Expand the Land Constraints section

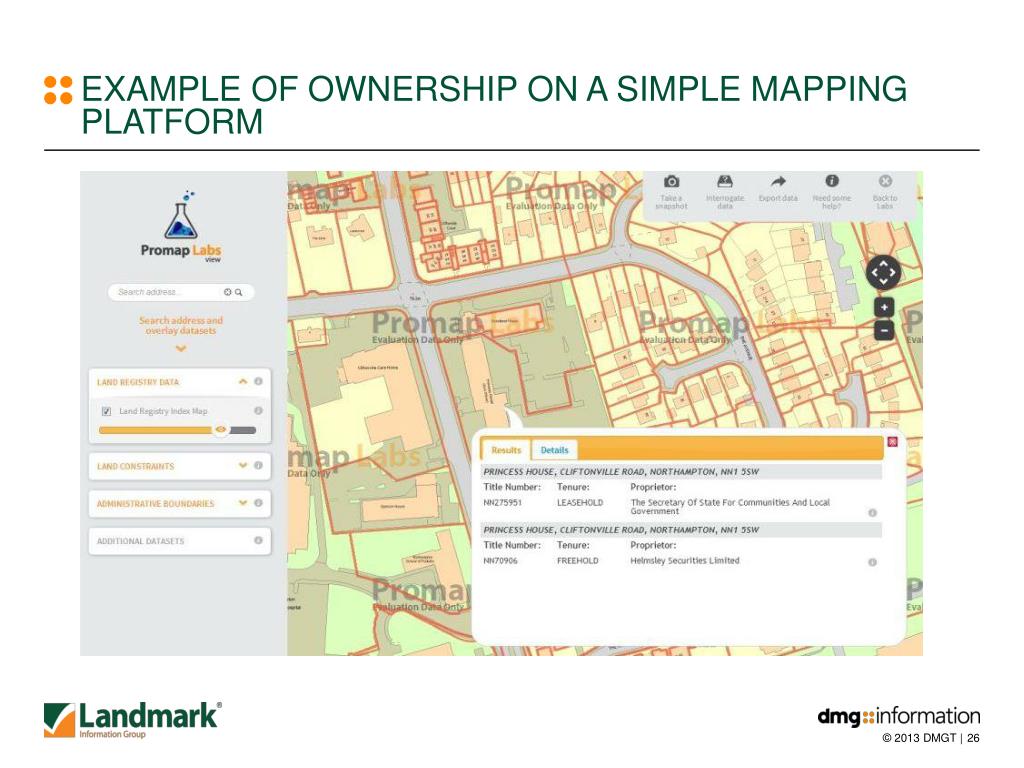click(x=243, y=466)
